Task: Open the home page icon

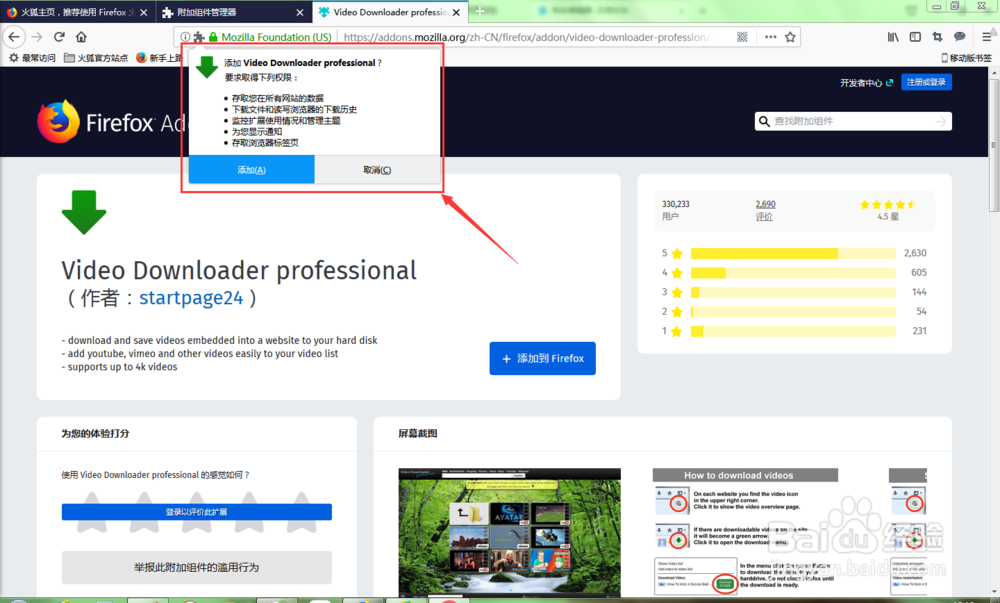Action: click(81, 37)
